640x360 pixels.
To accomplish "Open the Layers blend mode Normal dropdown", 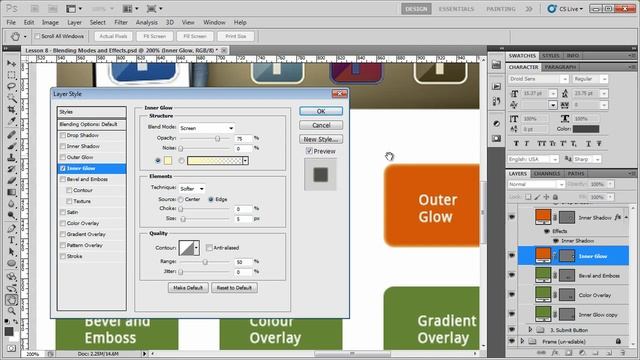I will coord(536,184).
